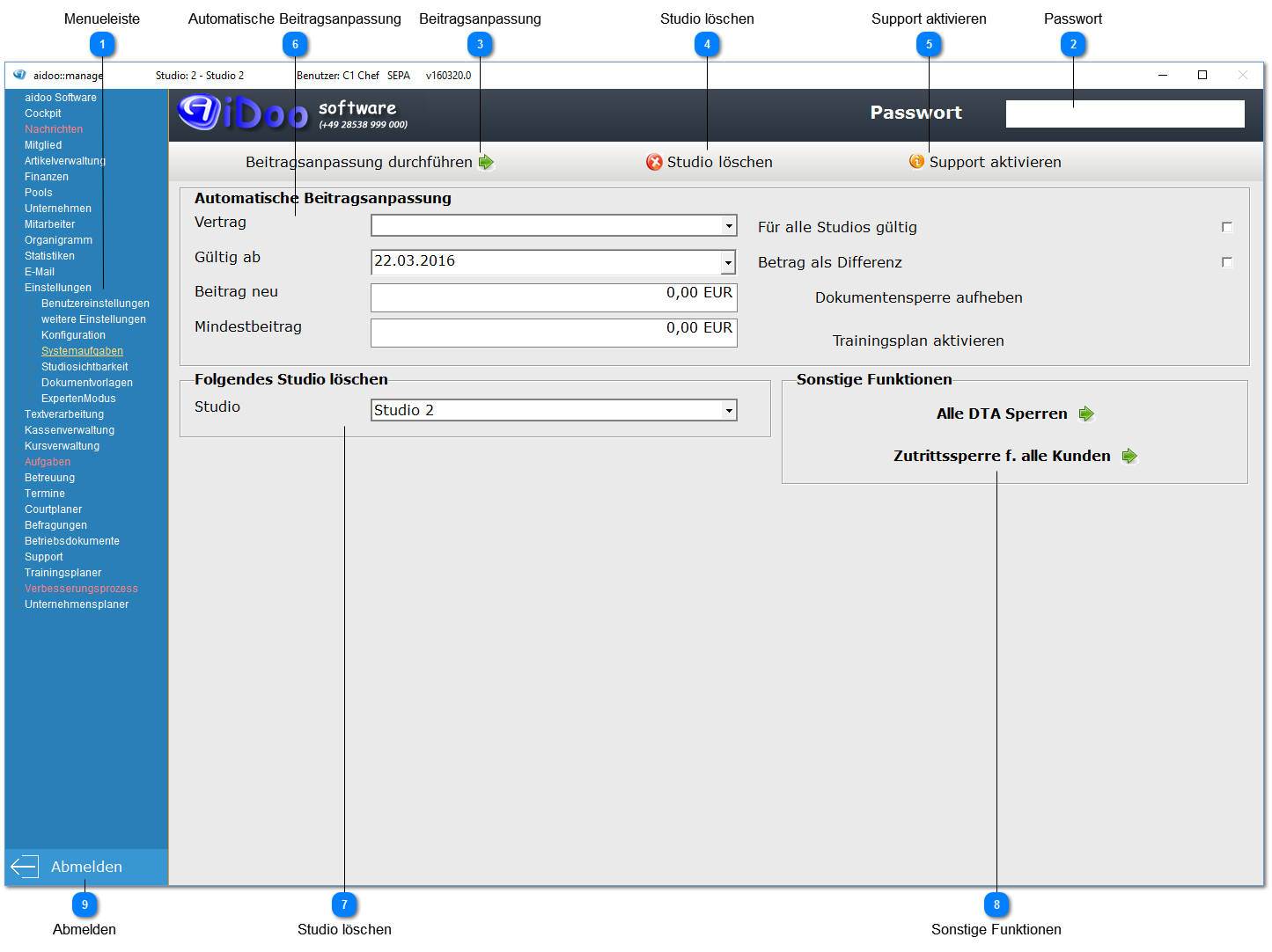Open Mitarbeiter menu entry
Viewport: 1272px width, 952px height.
(x=50, y=224)
